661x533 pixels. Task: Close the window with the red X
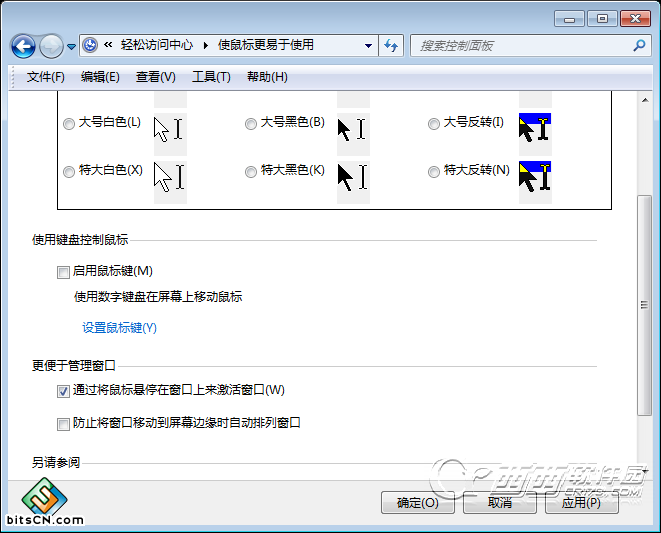(x=635, y=19)
